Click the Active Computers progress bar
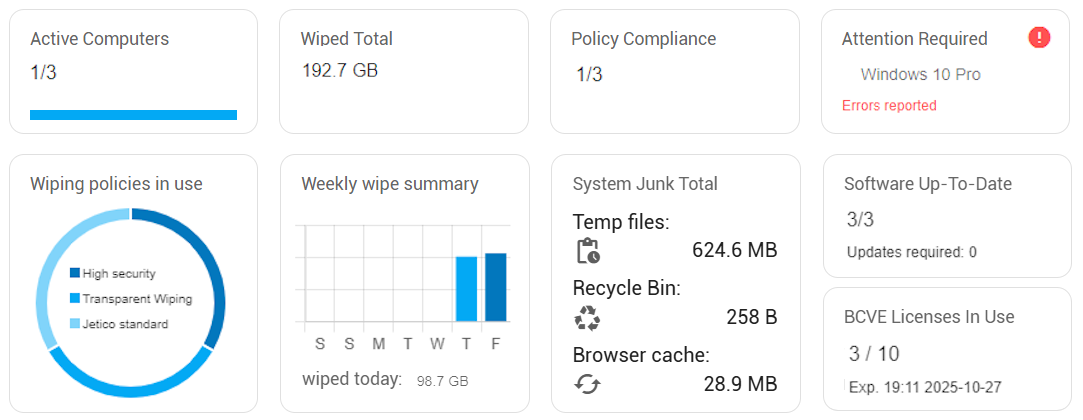Viewport: 1083px width, 420px height. click(133, 115)
